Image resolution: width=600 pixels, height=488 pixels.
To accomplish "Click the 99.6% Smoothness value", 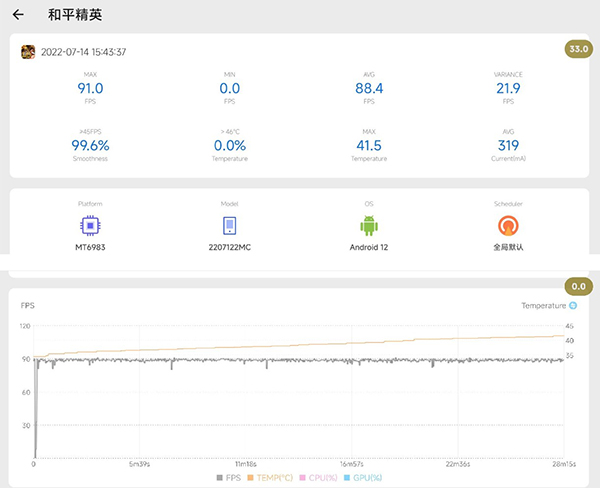I will pos(90,145).
